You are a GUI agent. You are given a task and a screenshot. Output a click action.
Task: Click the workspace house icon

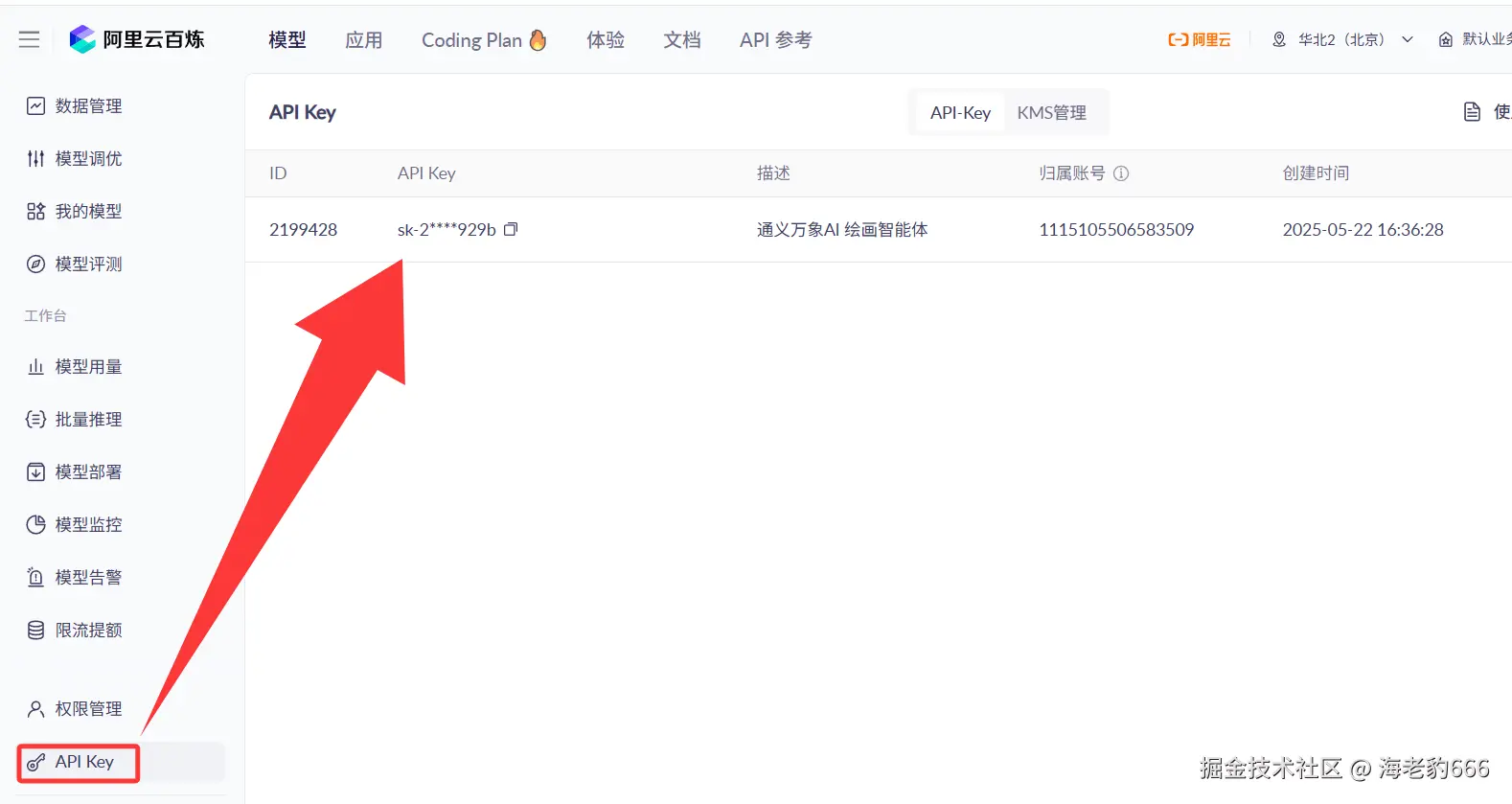tap(1446, 39)
